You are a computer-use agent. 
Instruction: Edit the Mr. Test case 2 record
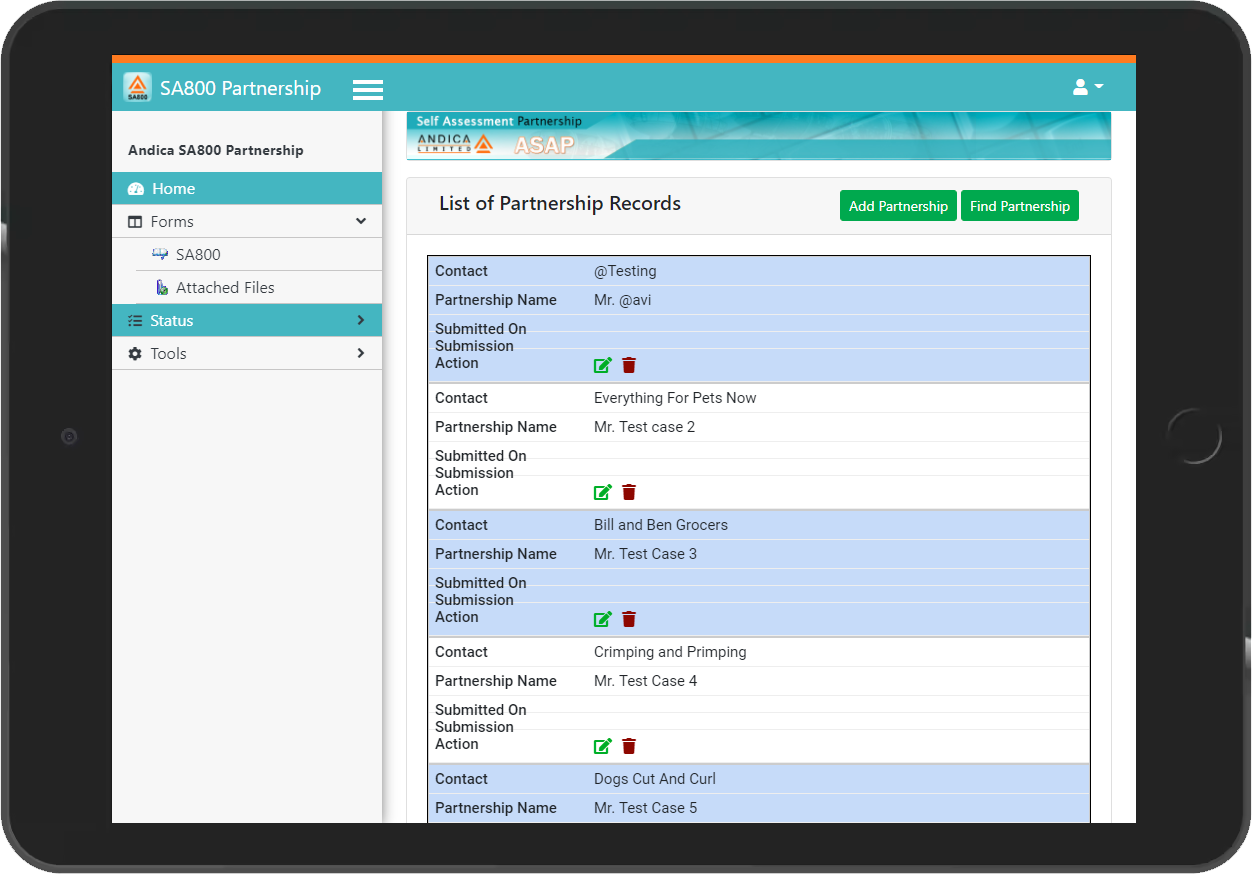click(602, 492)
